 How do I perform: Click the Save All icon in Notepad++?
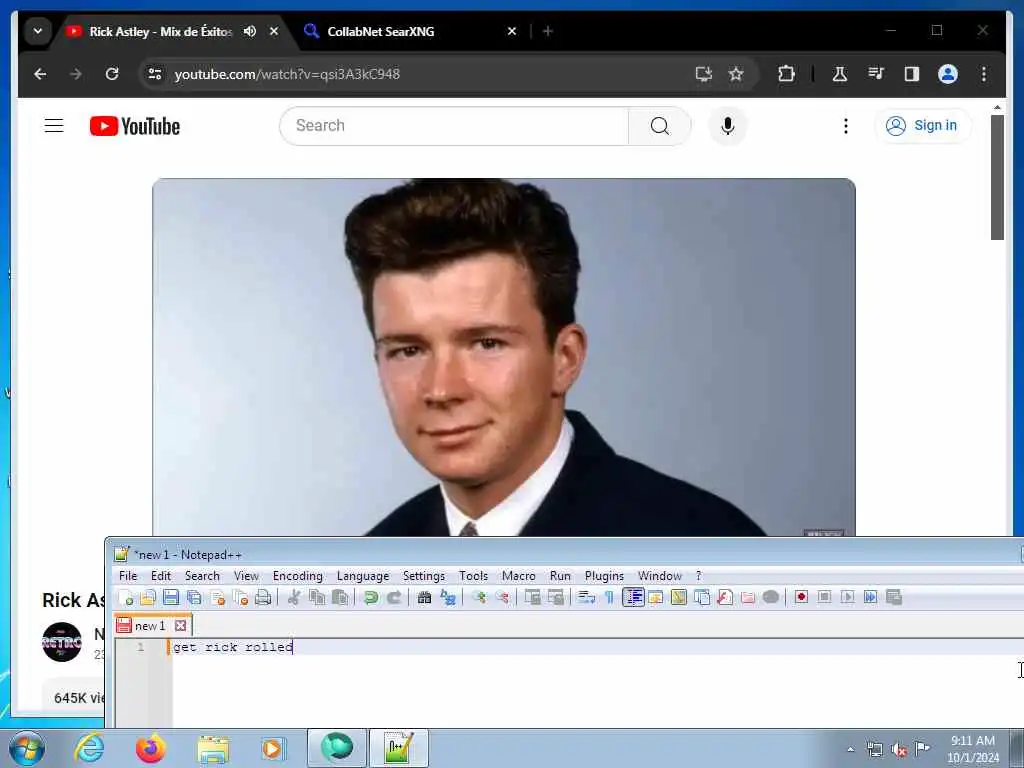[x=194, y=597]
